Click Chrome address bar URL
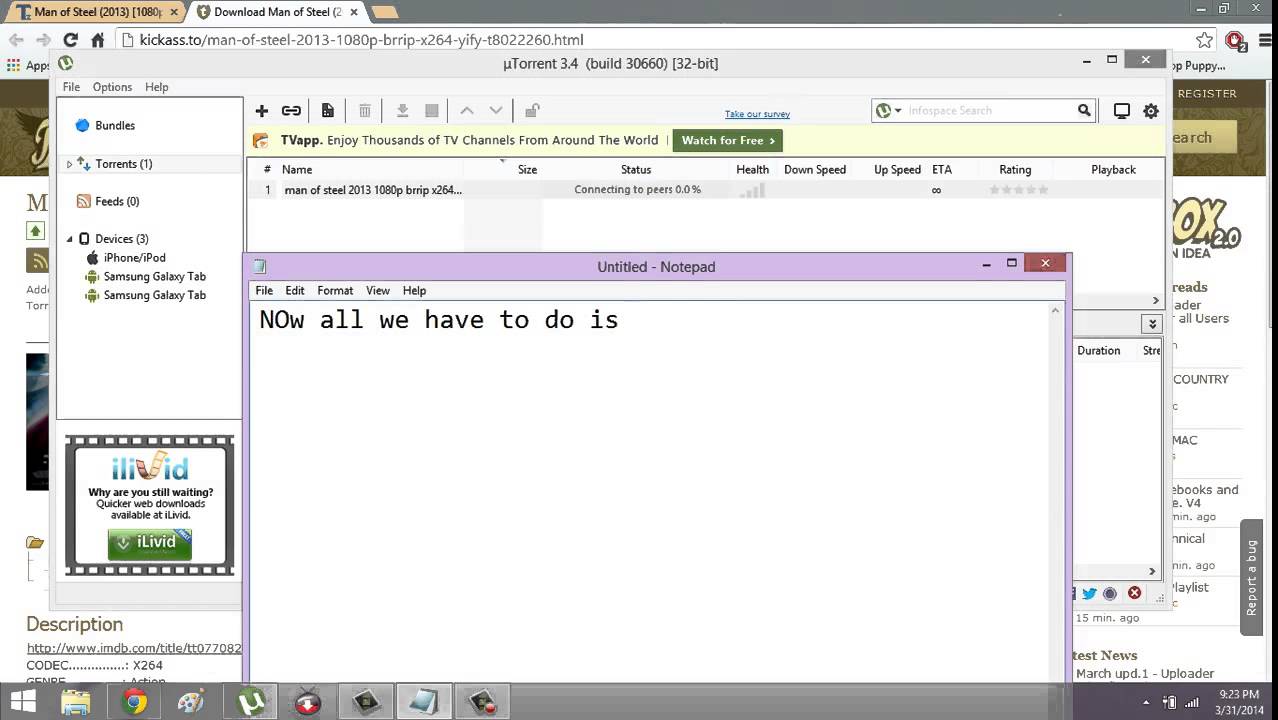 [361, 40]
